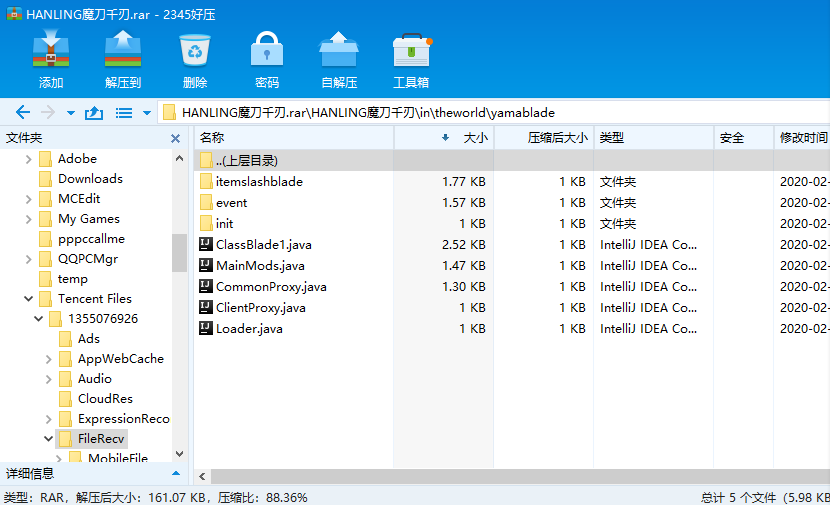The width and height of the screenshot is (830, 505).
Task: Click the list view mode icon
Action: click(124, 113)
